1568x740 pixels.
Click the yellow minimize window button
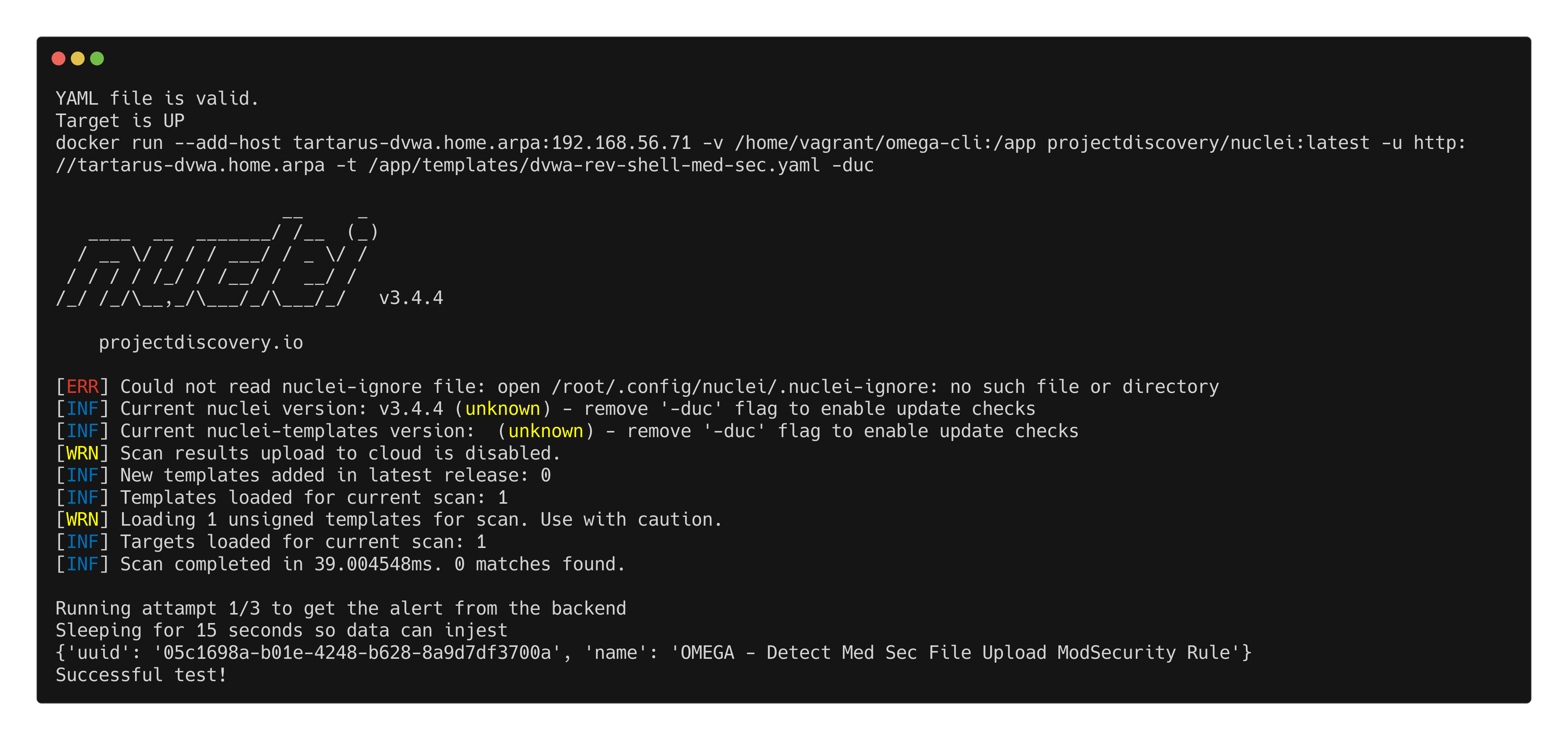point(78,58)
